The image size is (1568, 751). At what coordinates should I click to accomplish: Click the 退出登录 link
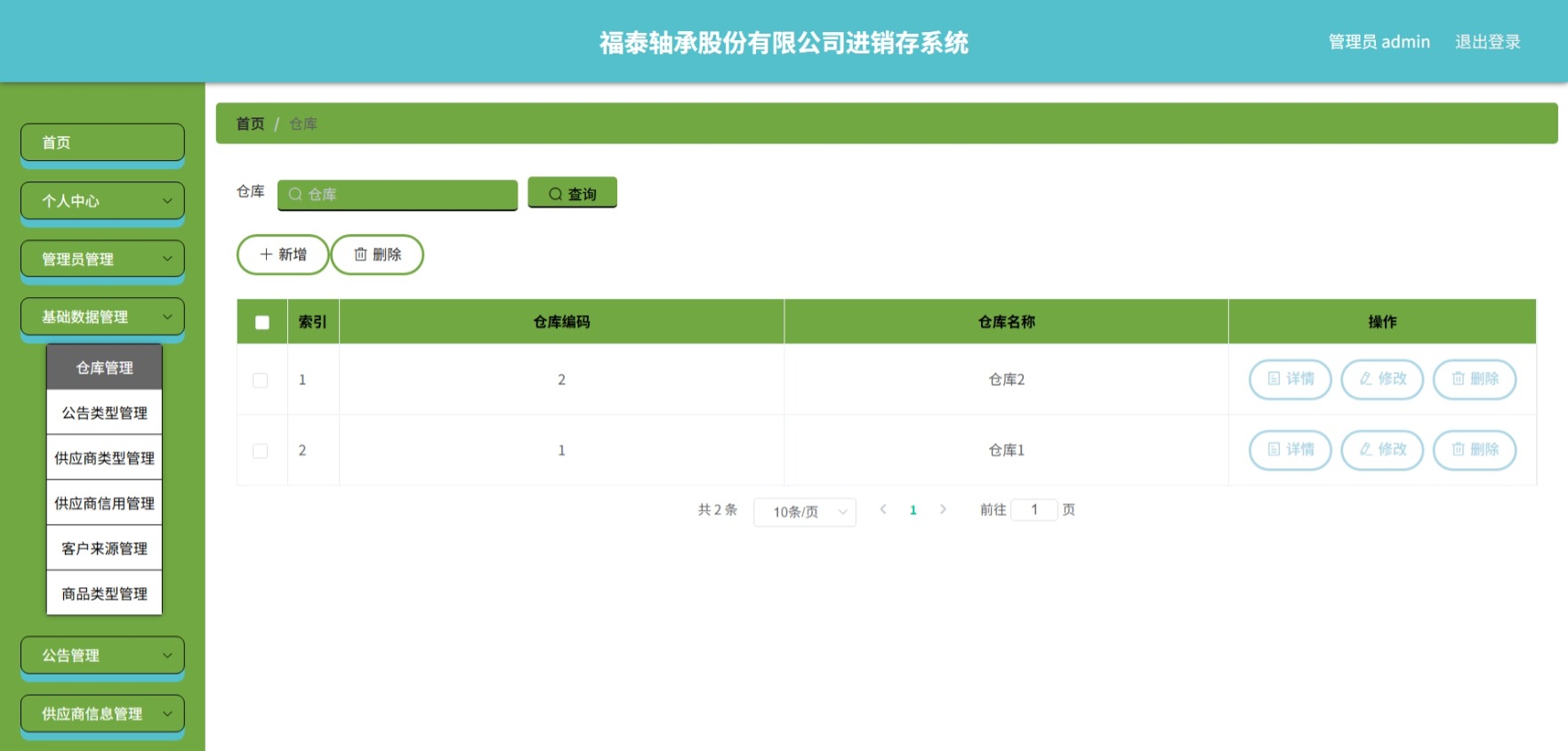pos(1487,42)
